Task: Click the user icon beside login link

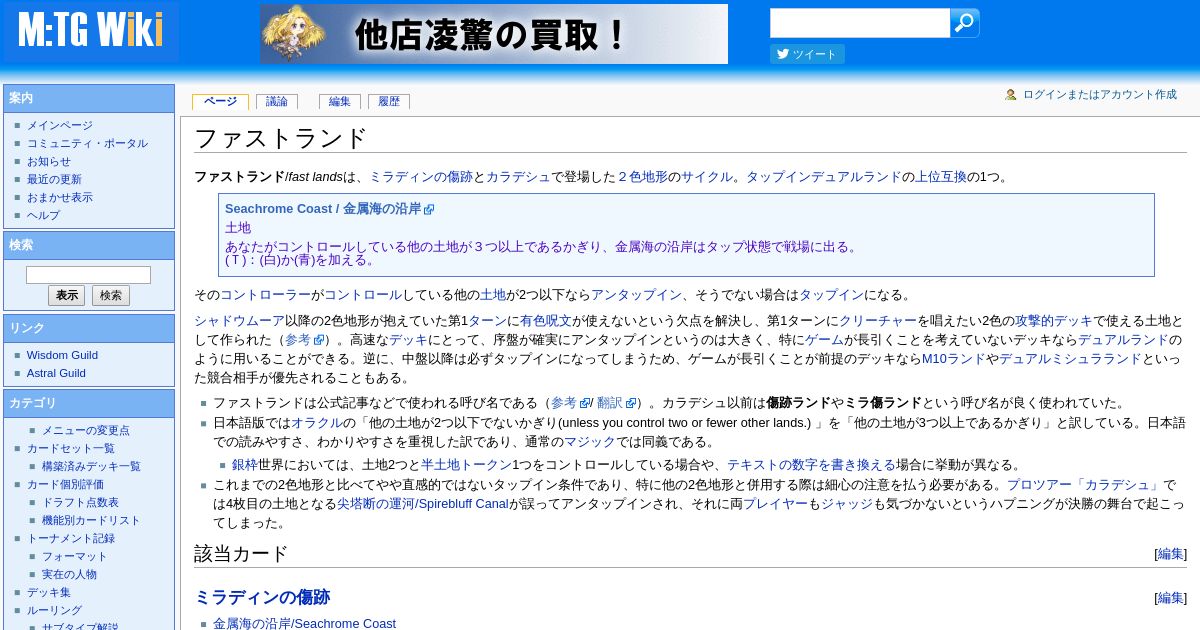Action: click(x=1011, y=95)
